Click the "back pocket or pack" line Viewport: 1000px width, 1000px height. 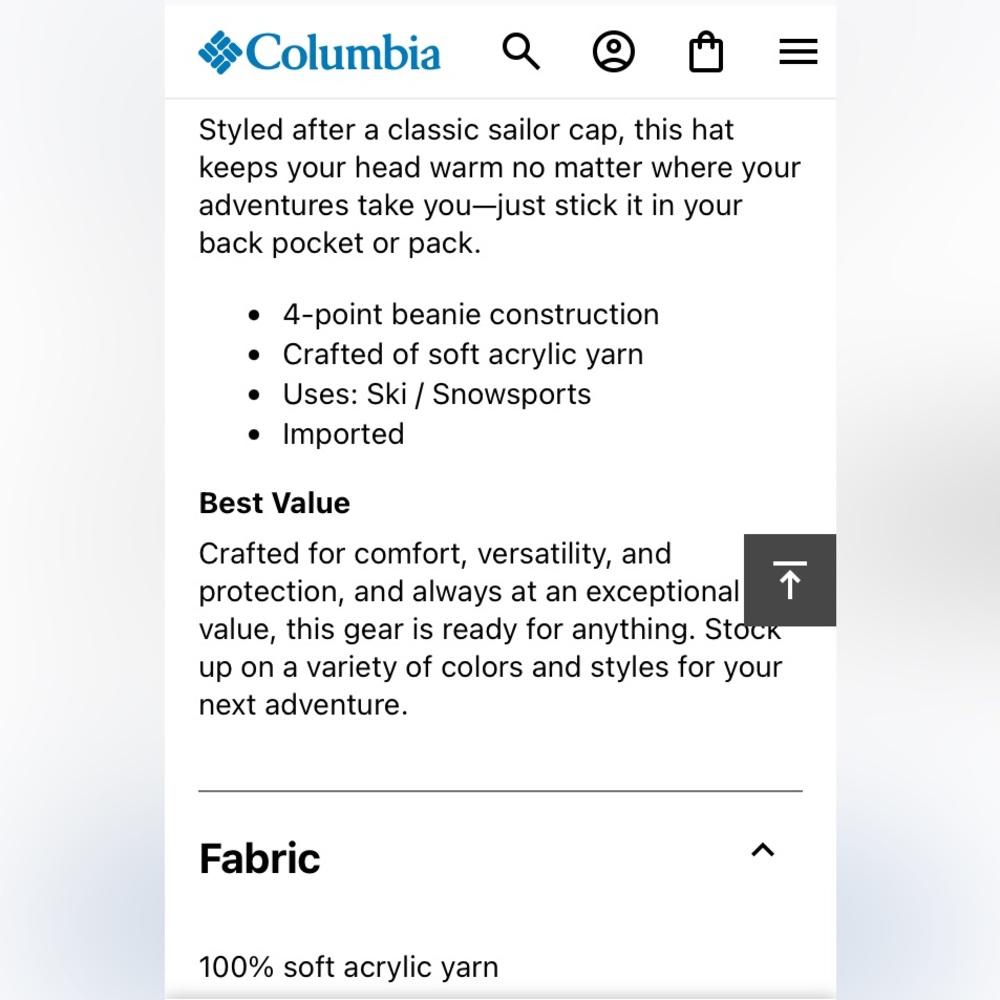(x=339, y=243)
